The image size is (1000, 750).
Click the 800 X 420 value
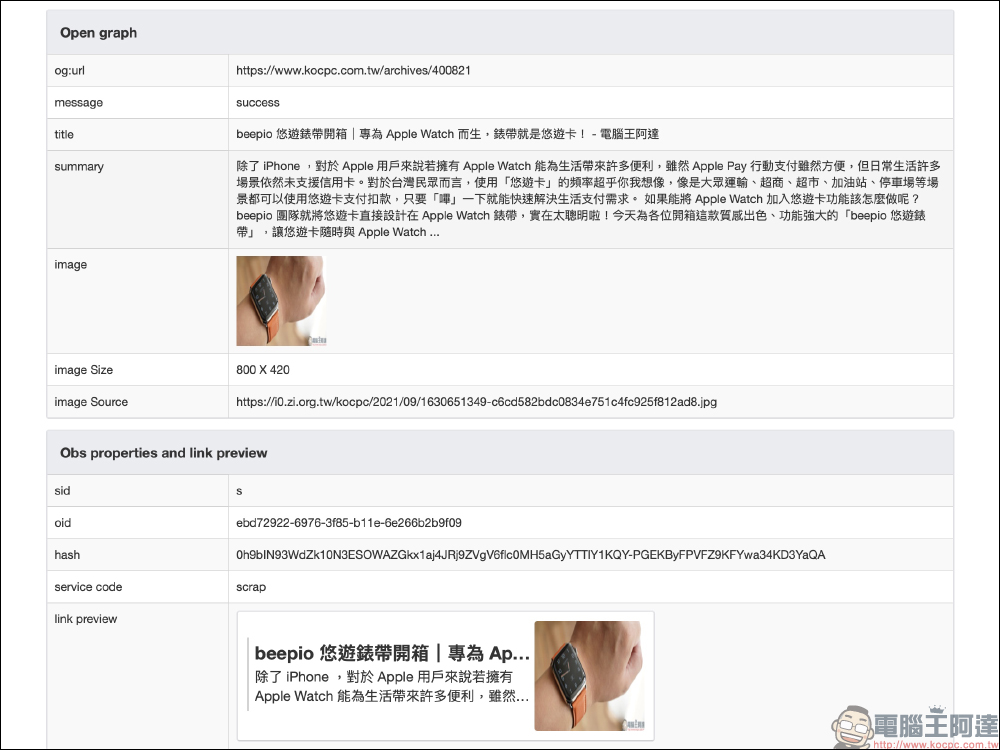(263, 370)
